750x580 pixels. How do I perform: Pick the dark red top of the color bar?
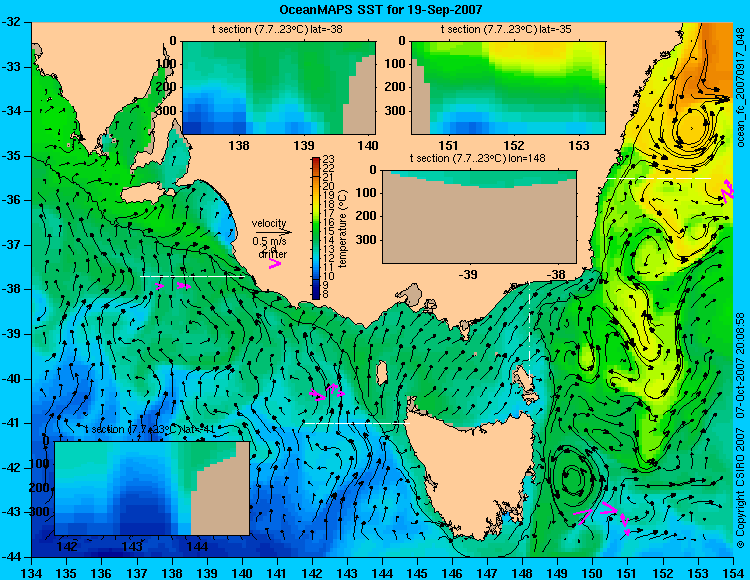[316, 161]
